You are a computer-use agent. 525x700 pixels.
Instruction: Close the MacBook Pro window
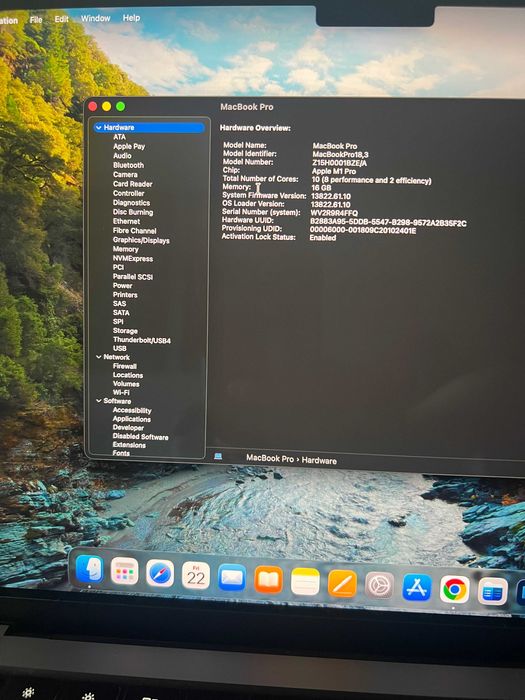(93, 106)
